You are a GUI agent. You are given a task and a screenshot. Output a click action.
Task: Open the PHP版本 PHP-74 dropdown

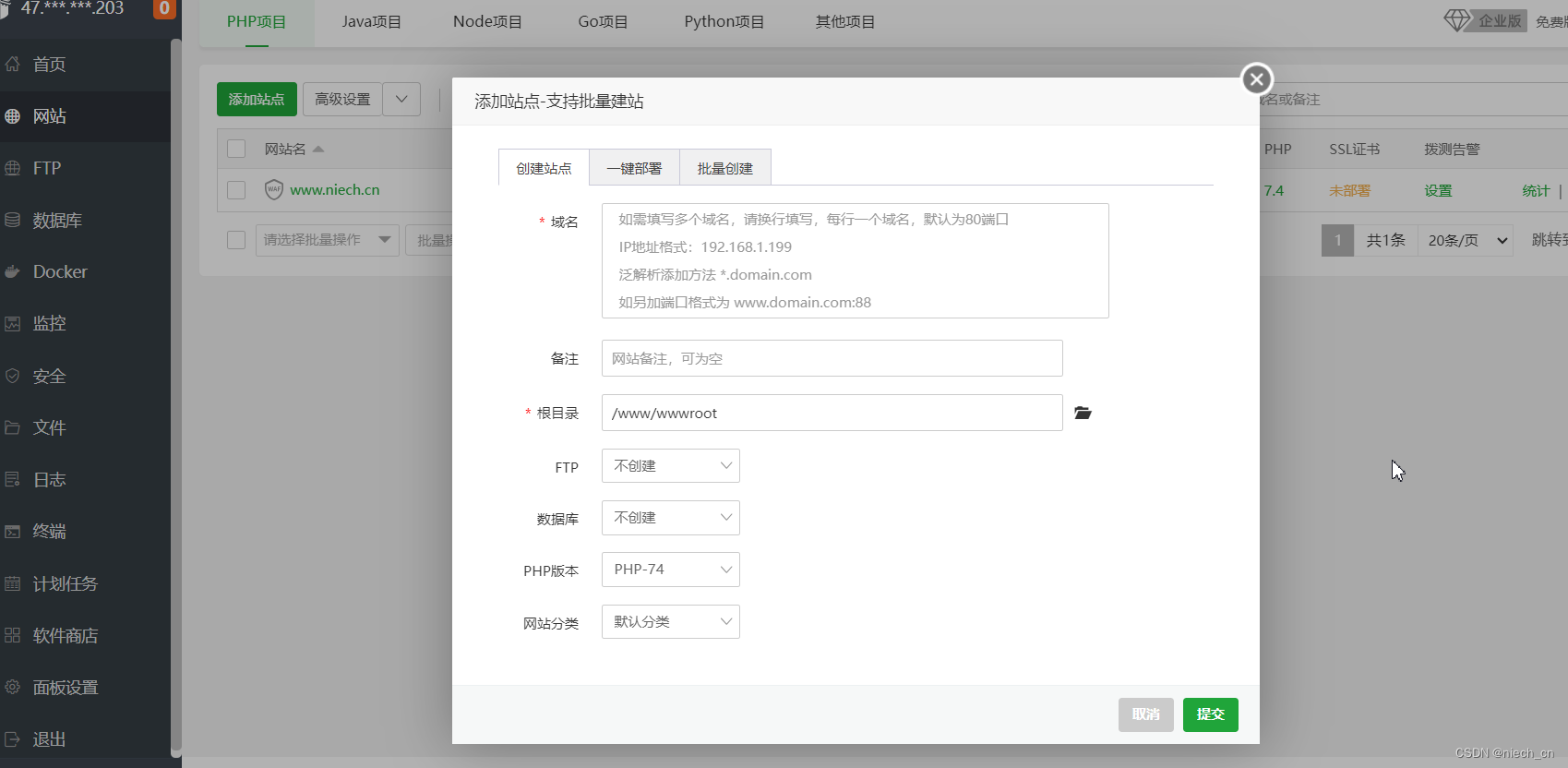click(x=671, y=570)
